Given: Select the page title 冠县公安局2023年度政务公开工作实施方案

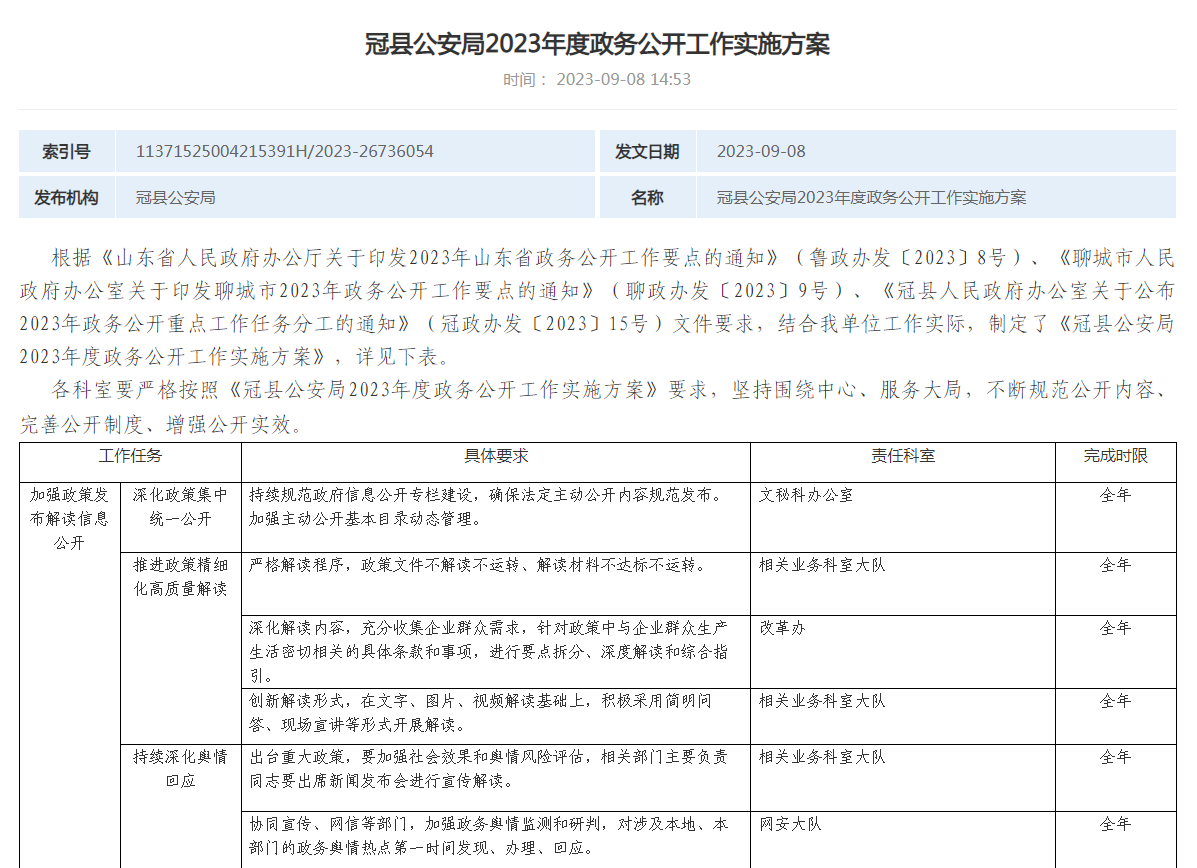Looking at the screenshot, I should pos(597,44).
